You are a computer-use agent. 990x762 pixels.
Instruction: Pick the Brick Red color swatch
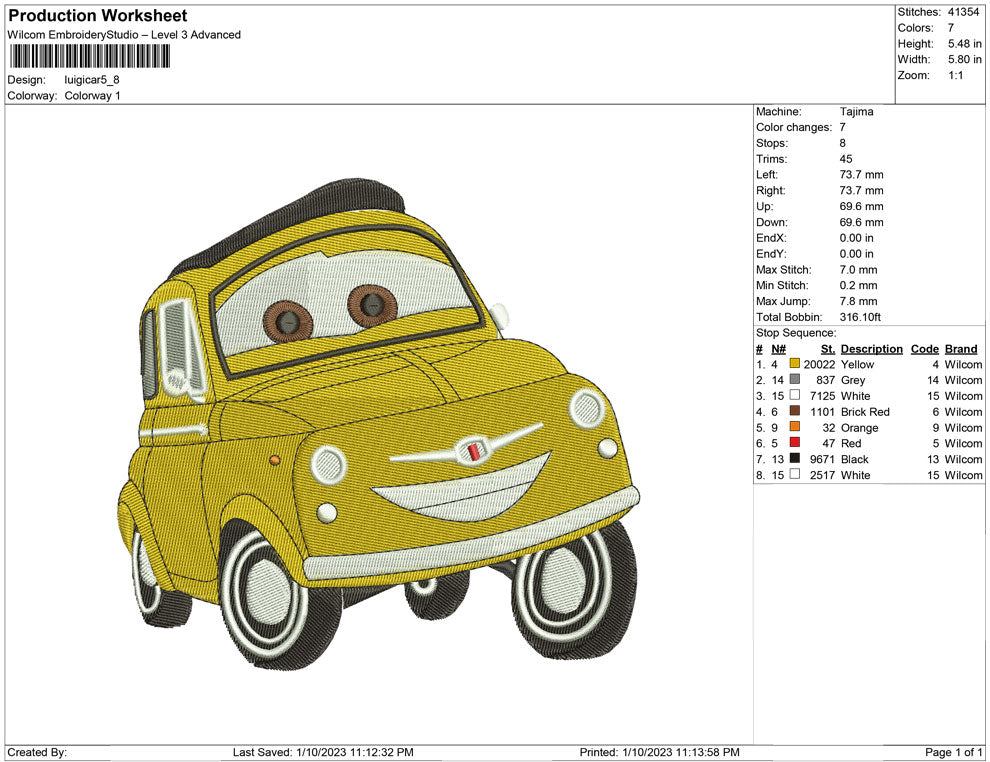(795, 412)
